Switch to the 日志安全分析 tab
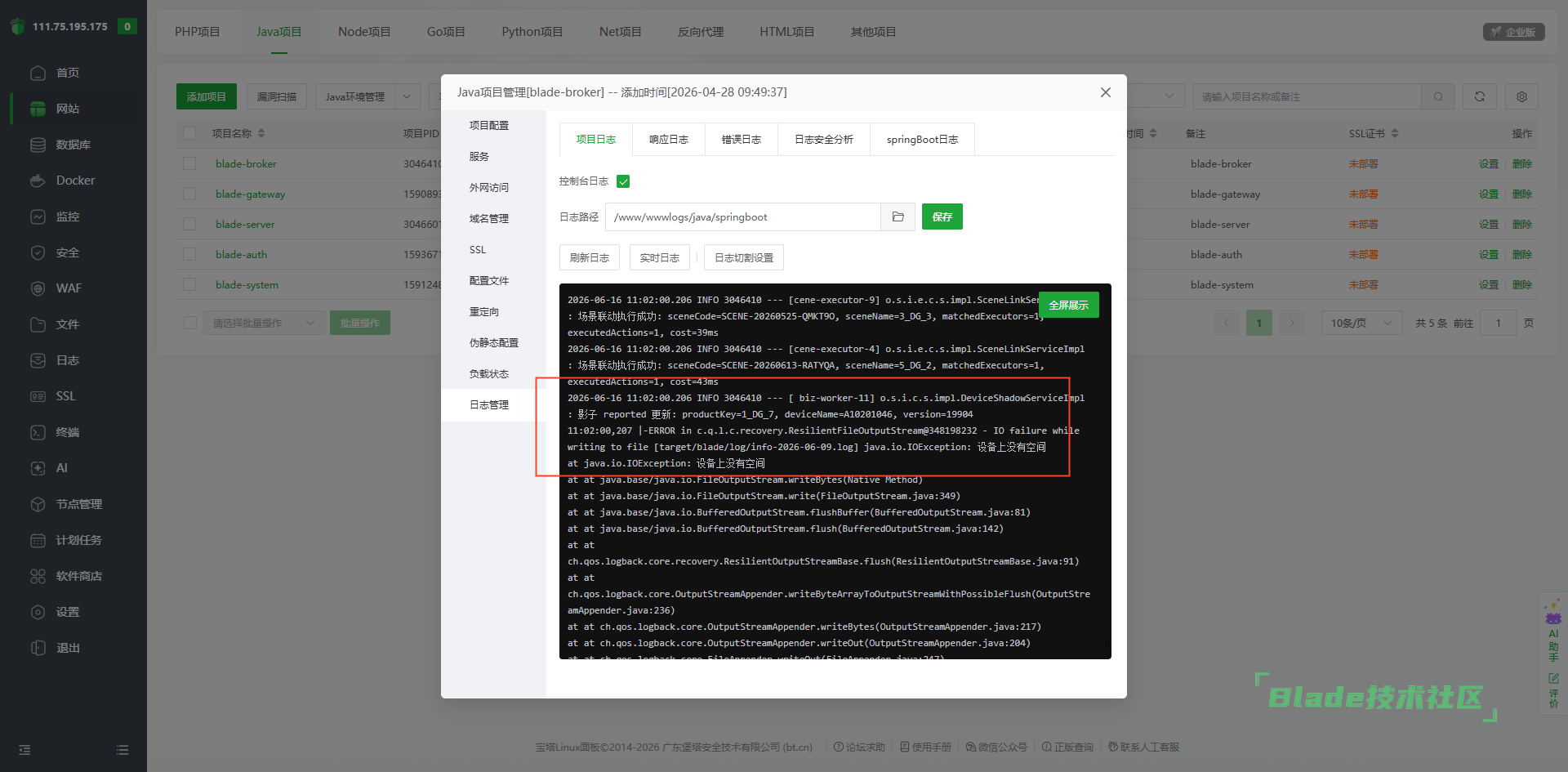 click(824, 140)
